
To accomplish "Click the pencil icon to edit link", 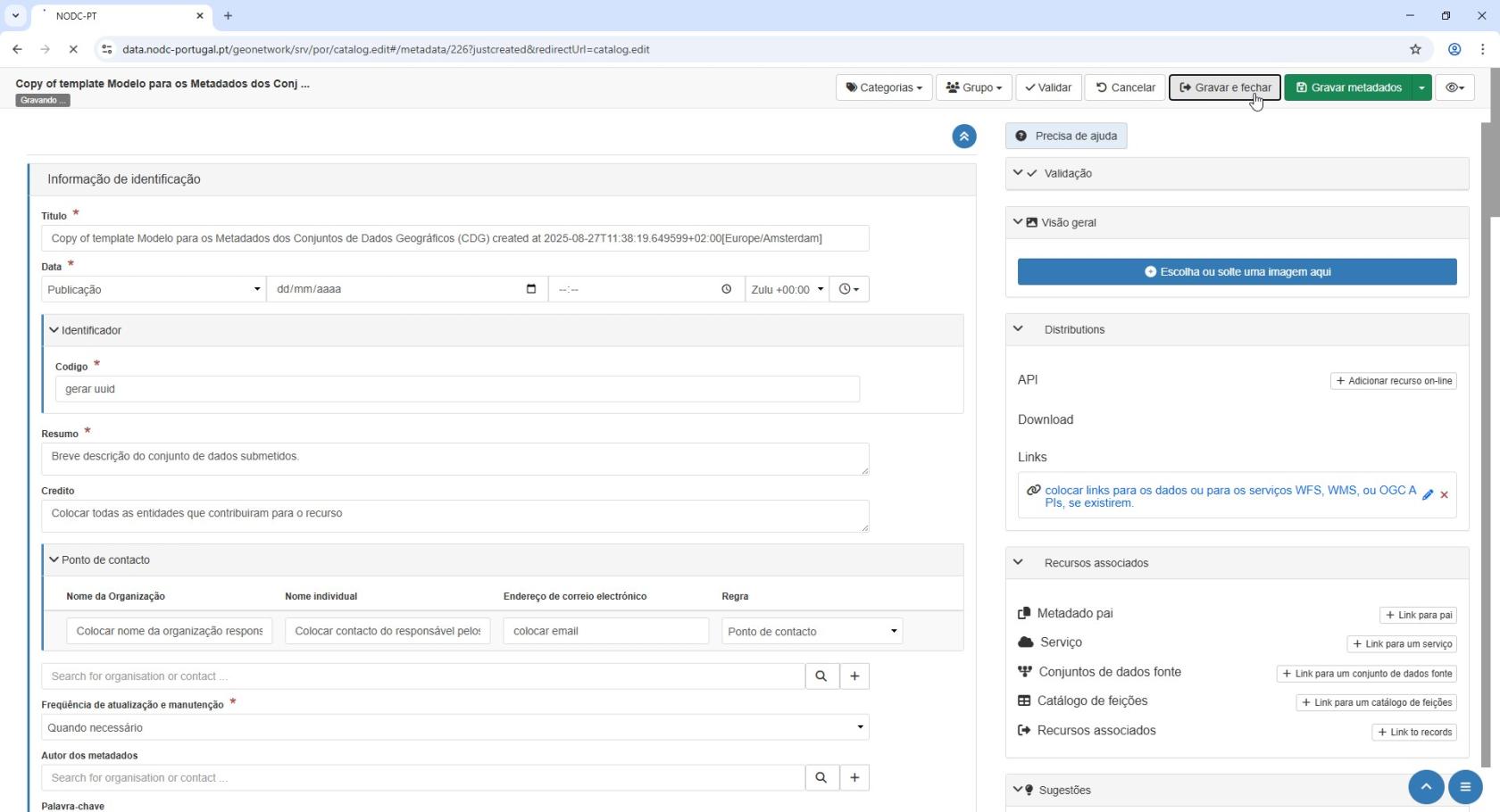I will pyautogui.click(x=1428, y=494).
